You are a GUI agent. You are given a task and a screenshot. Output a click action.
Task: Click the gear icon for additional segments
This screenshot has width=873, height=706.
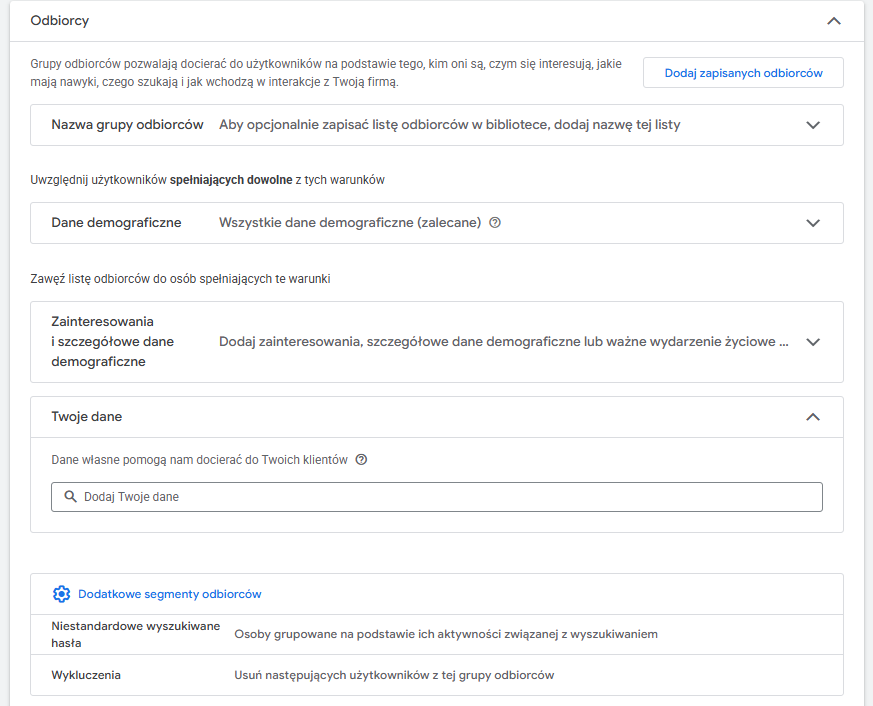[61, 594]
